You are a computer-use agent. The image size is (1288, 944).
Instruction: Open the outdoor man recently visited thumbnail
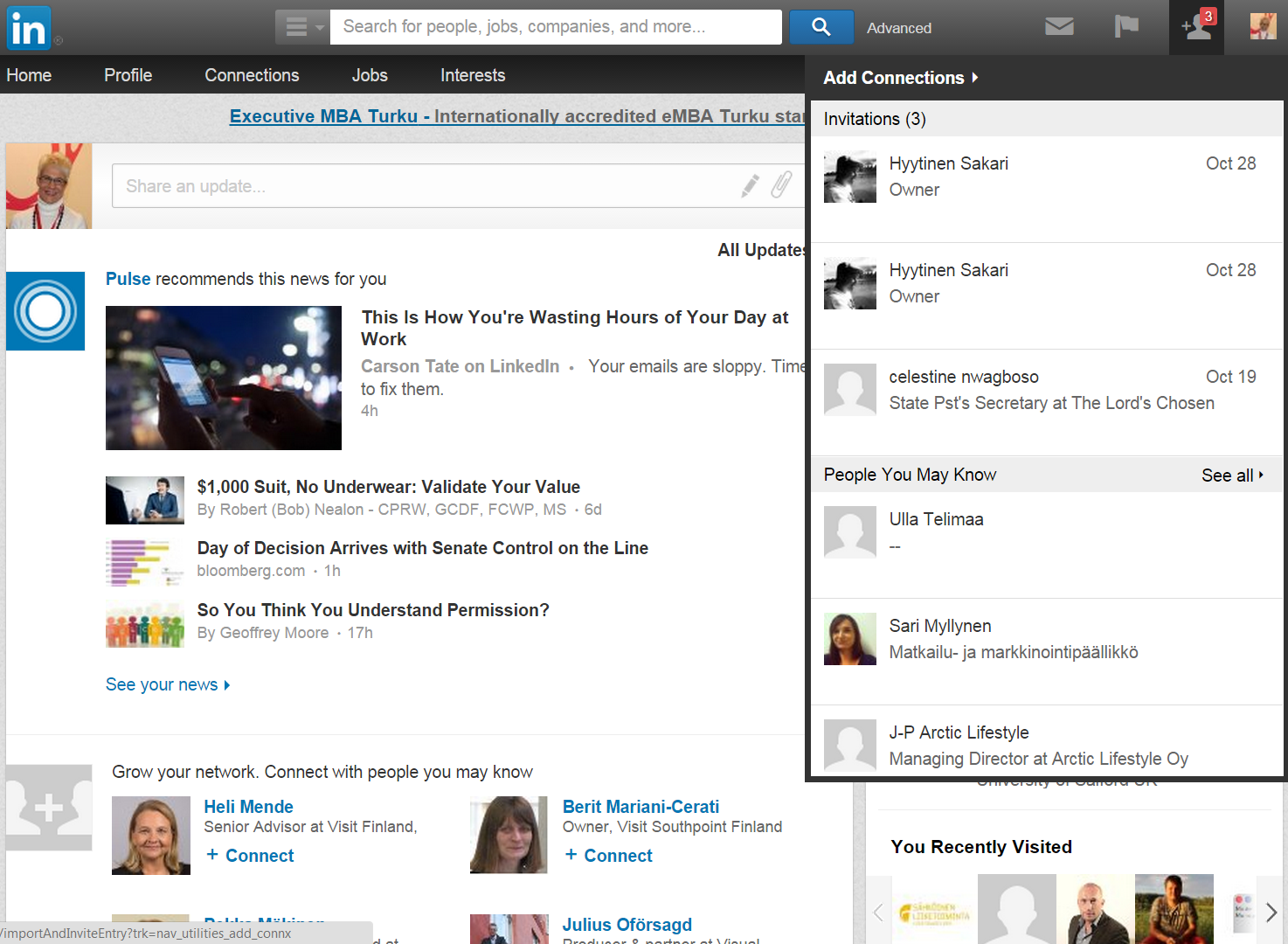coord(1174,909)
